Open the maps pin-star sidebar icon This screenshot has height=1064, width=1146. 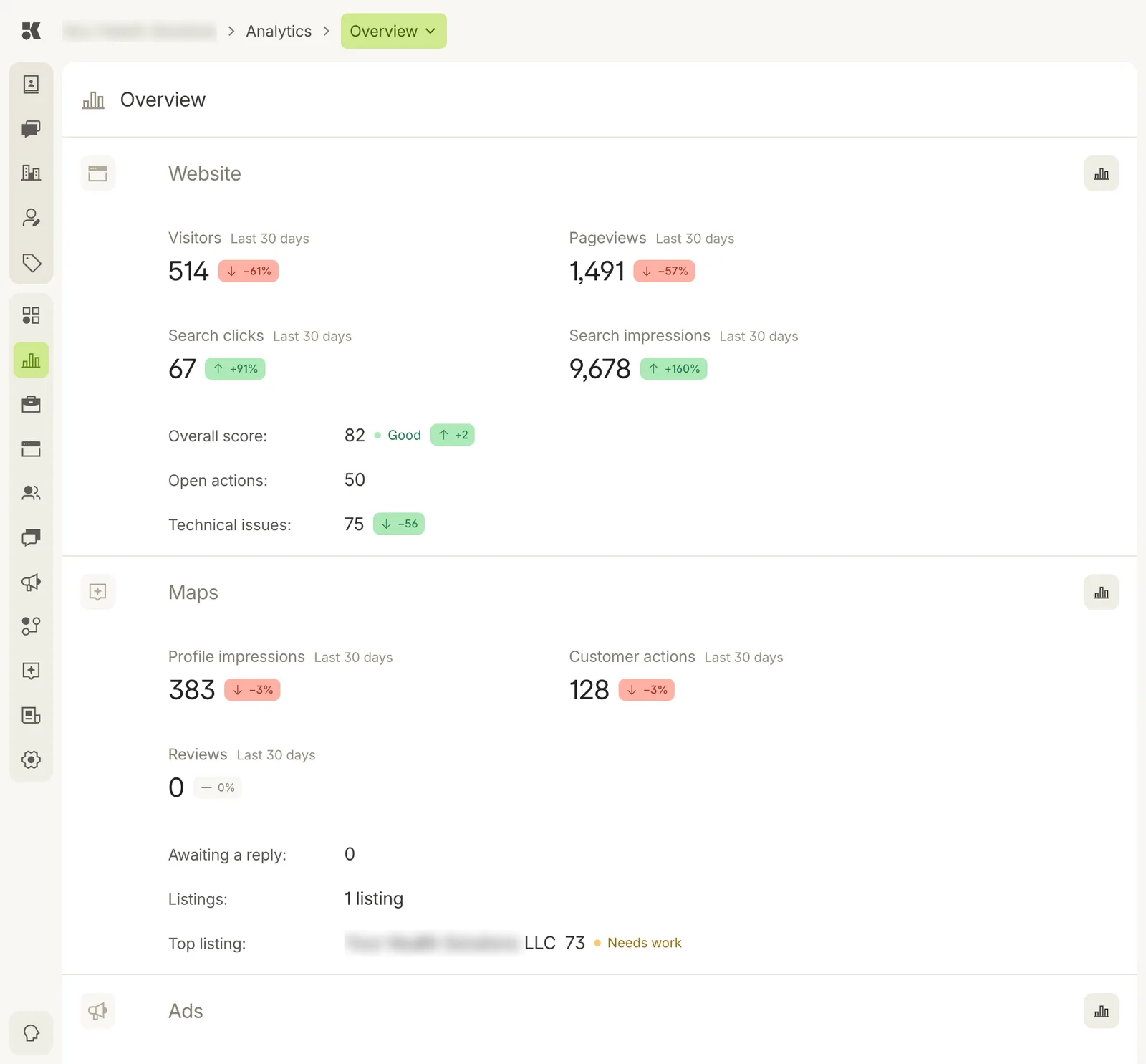(31, 671)
